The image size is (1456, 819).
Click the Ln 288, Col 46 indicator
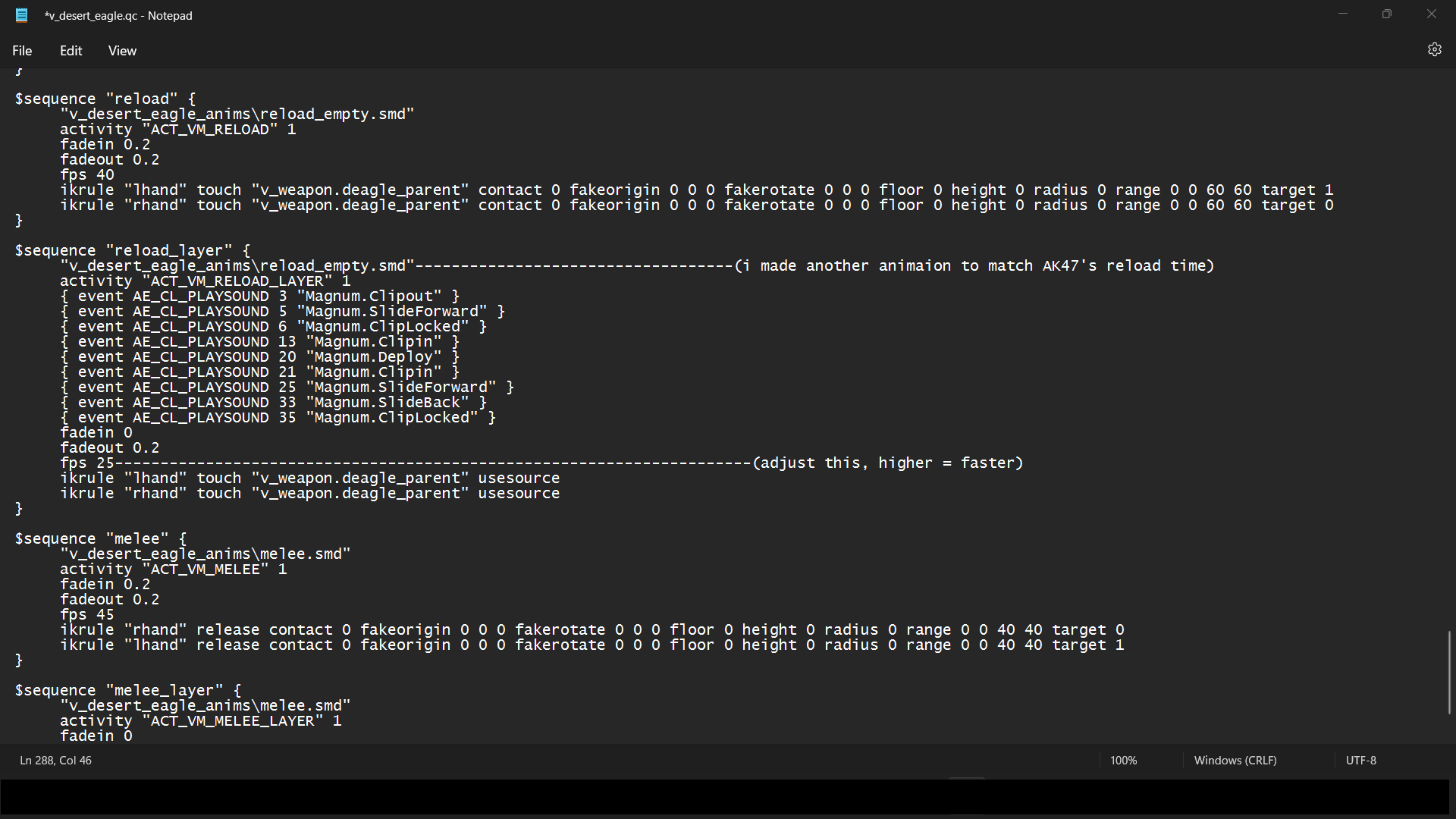[x=55, y=760]
